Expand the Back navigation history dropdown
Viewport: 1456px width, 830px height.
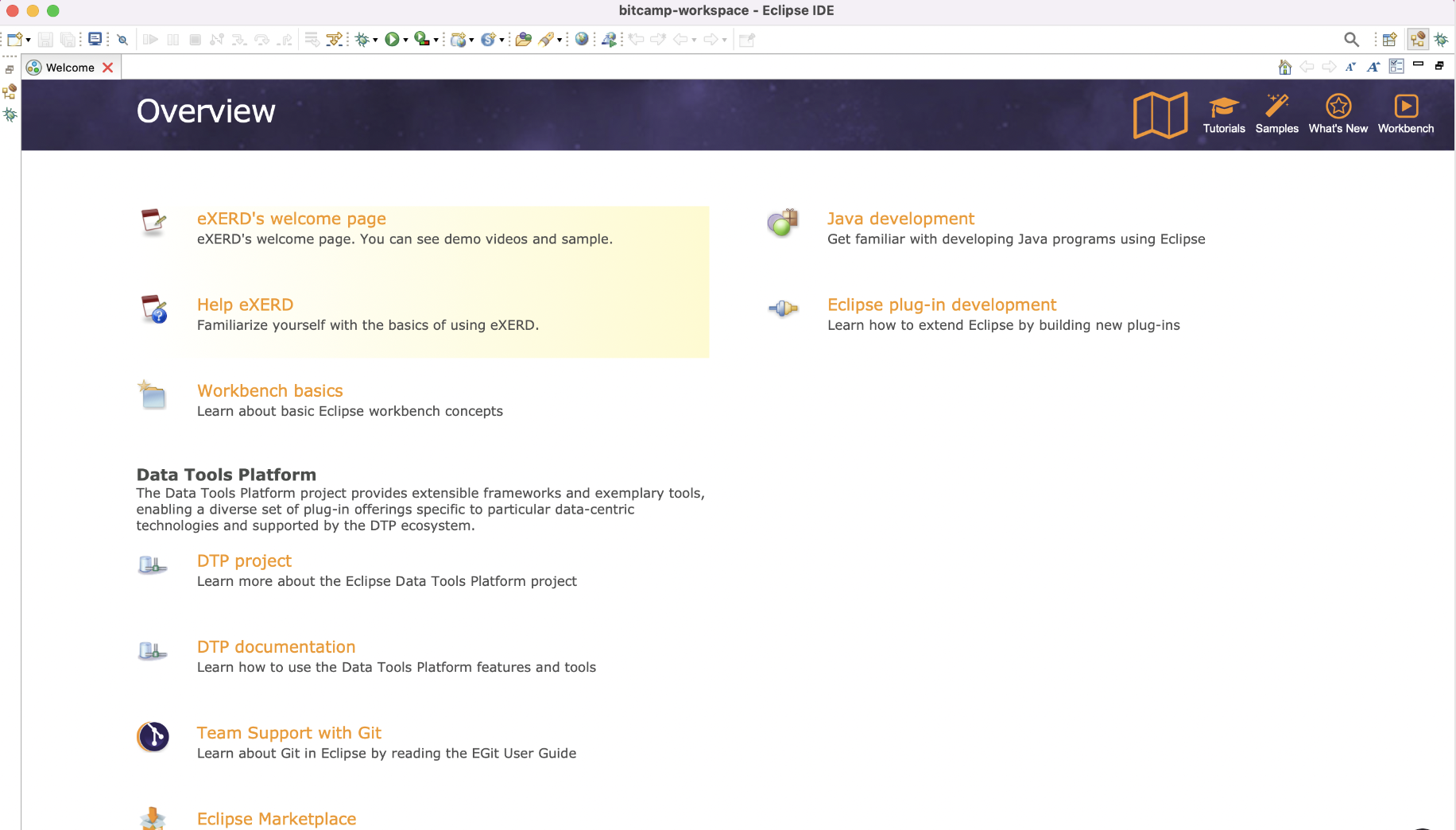695,40
